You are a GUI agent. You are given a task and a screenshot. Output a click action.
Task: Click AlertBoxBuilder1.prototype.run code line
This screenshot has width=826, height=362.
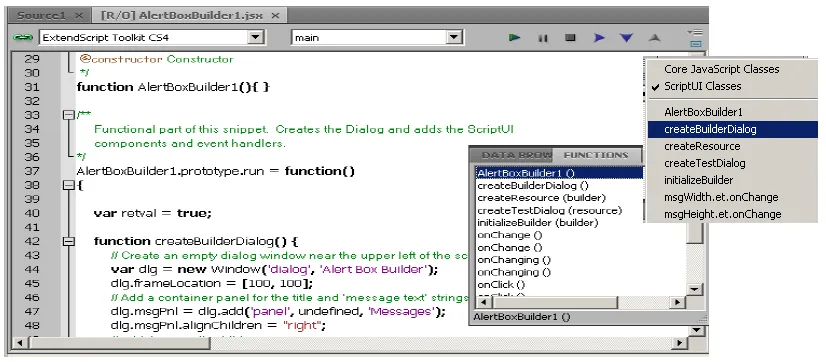point(216,171)
